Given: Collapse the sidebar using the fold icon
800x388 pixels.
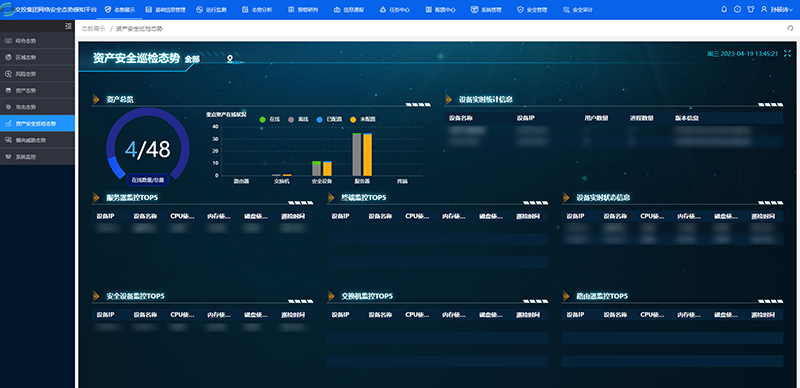Looking at the screenshot, I should pyautogui.click(x=68, y=26).
